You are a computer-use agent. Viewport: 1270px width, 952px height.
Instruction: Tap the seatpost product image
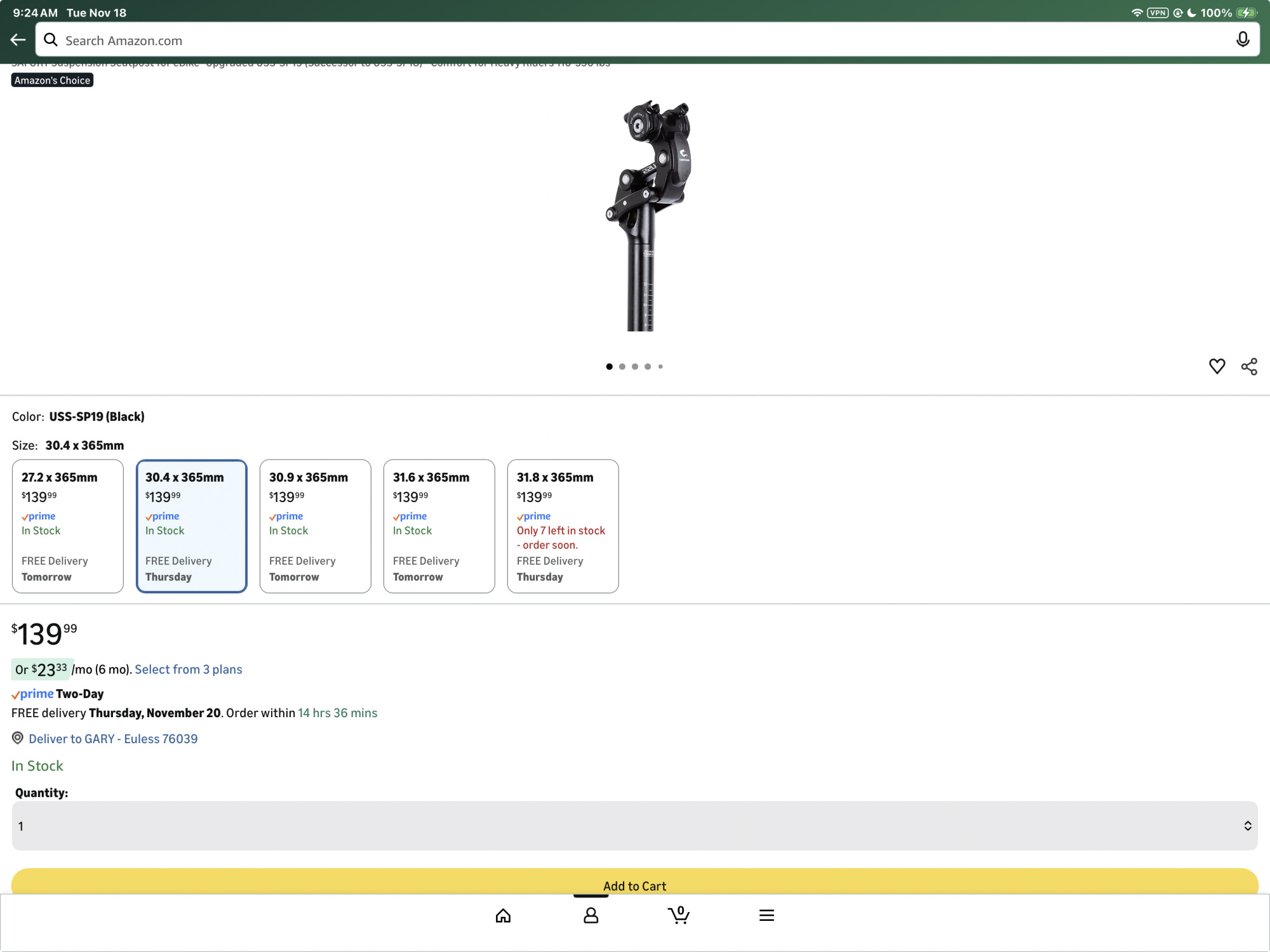648,216
